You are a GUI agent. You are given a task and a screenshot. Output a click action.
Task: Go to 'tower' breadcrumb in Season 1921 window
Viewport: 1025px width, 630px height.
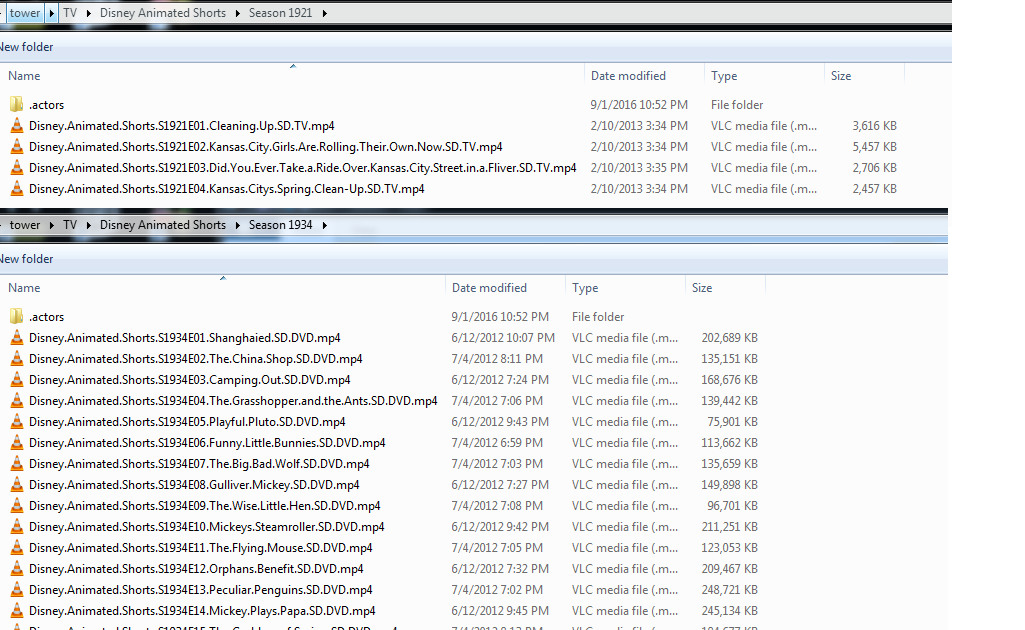point(25,13)
